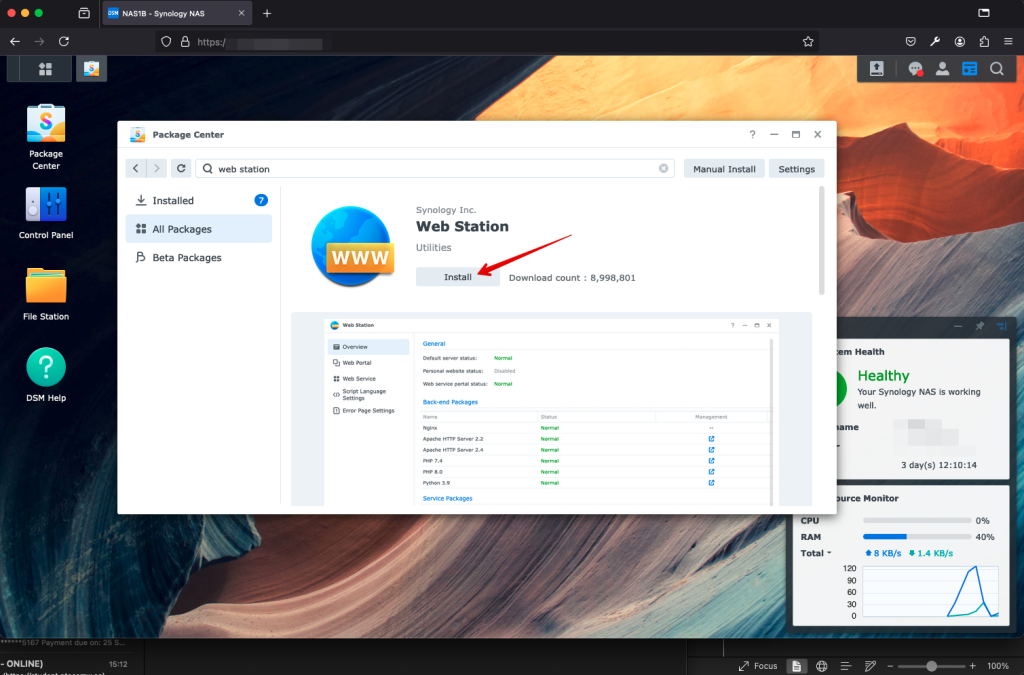
Task: Click the Web Station globe icon
Action: click(353, 246)
